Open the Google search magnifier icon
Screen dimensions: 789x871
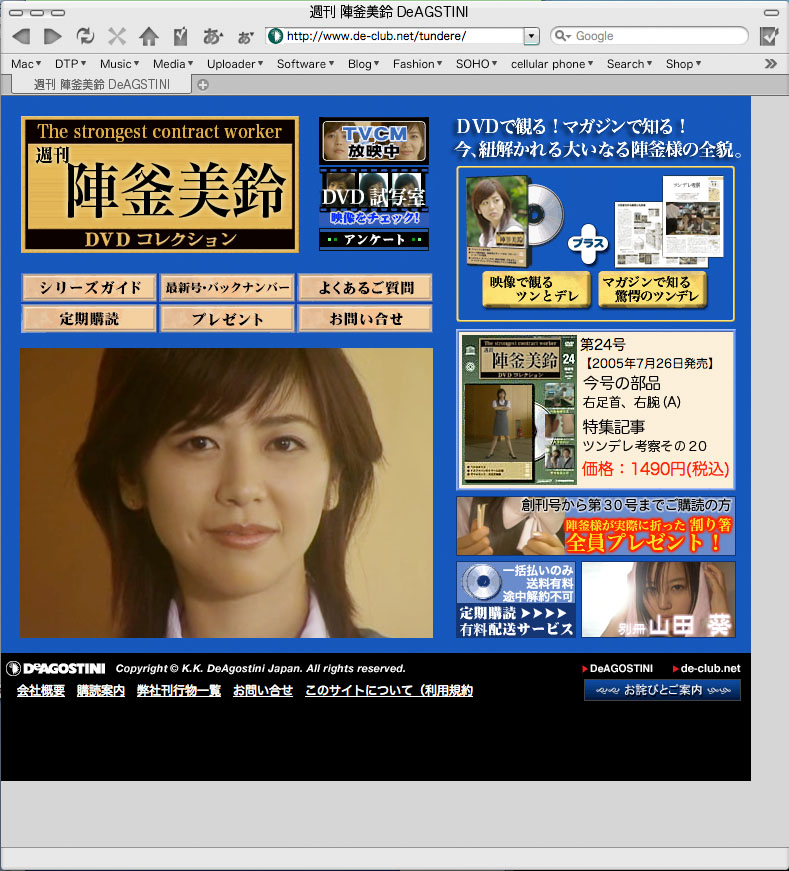[562, 36]
